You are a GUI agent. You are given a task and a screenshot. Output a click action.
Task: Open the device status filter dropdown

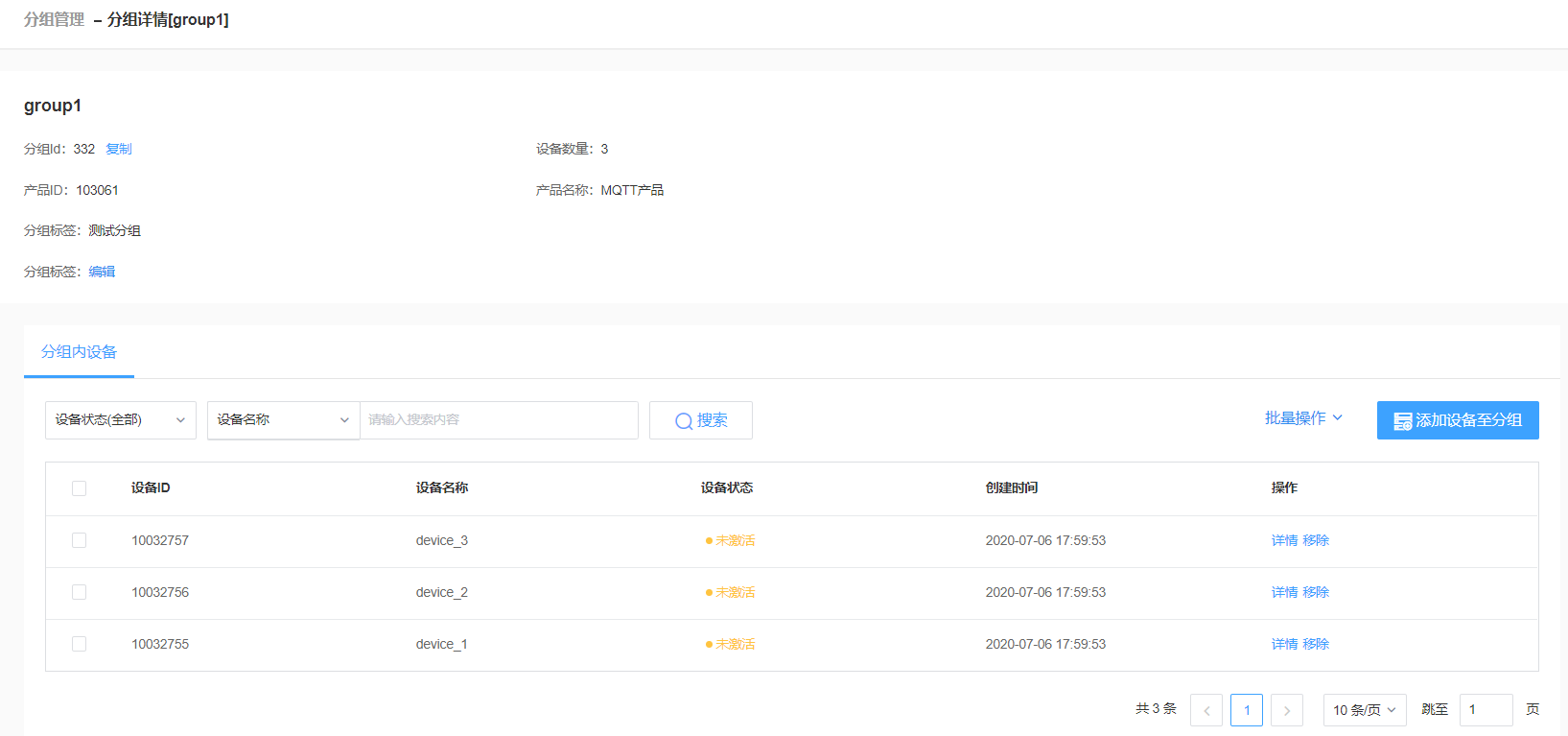click(x=120, y=420)
